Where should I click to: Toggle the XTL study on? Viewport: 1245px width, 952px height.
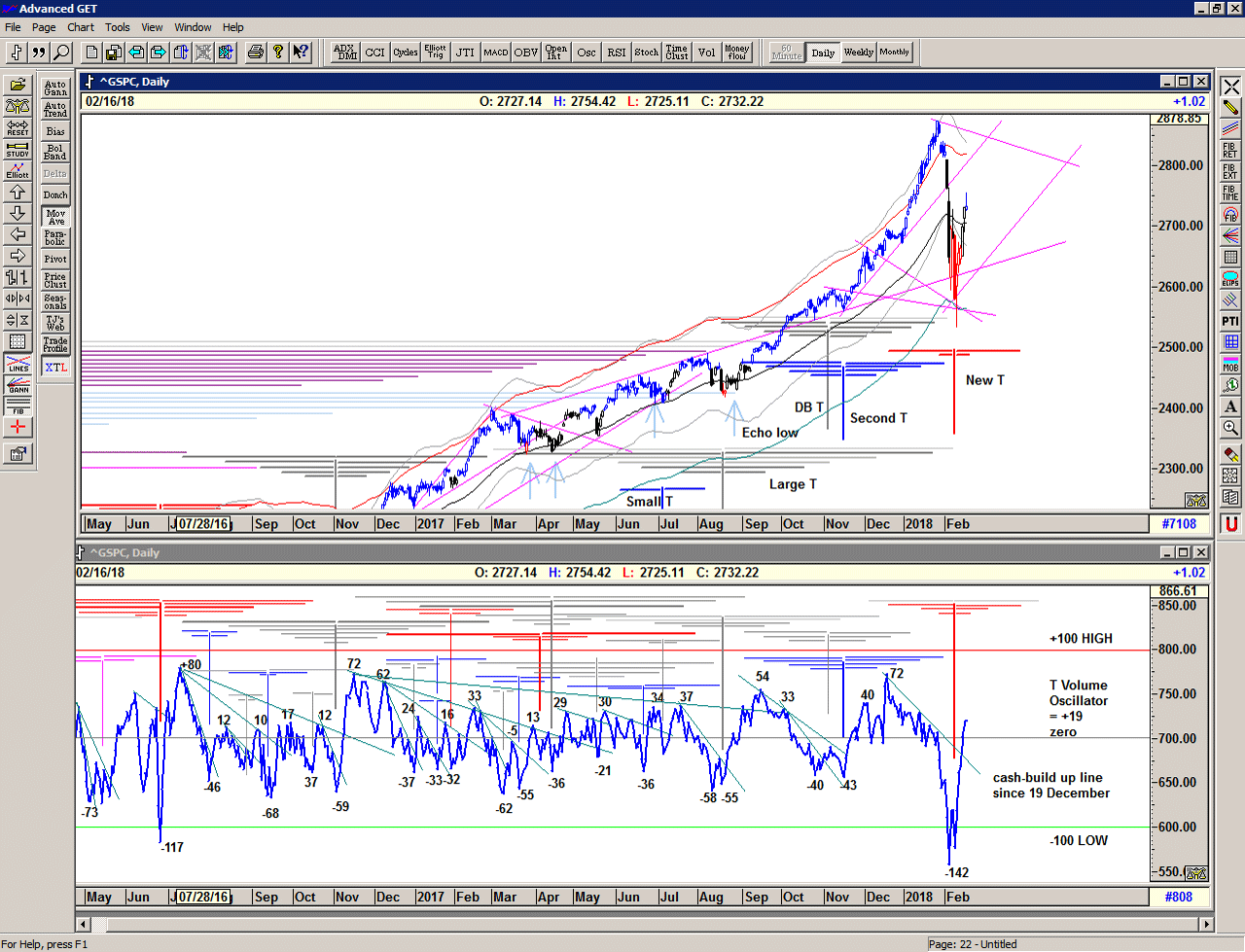55,367
